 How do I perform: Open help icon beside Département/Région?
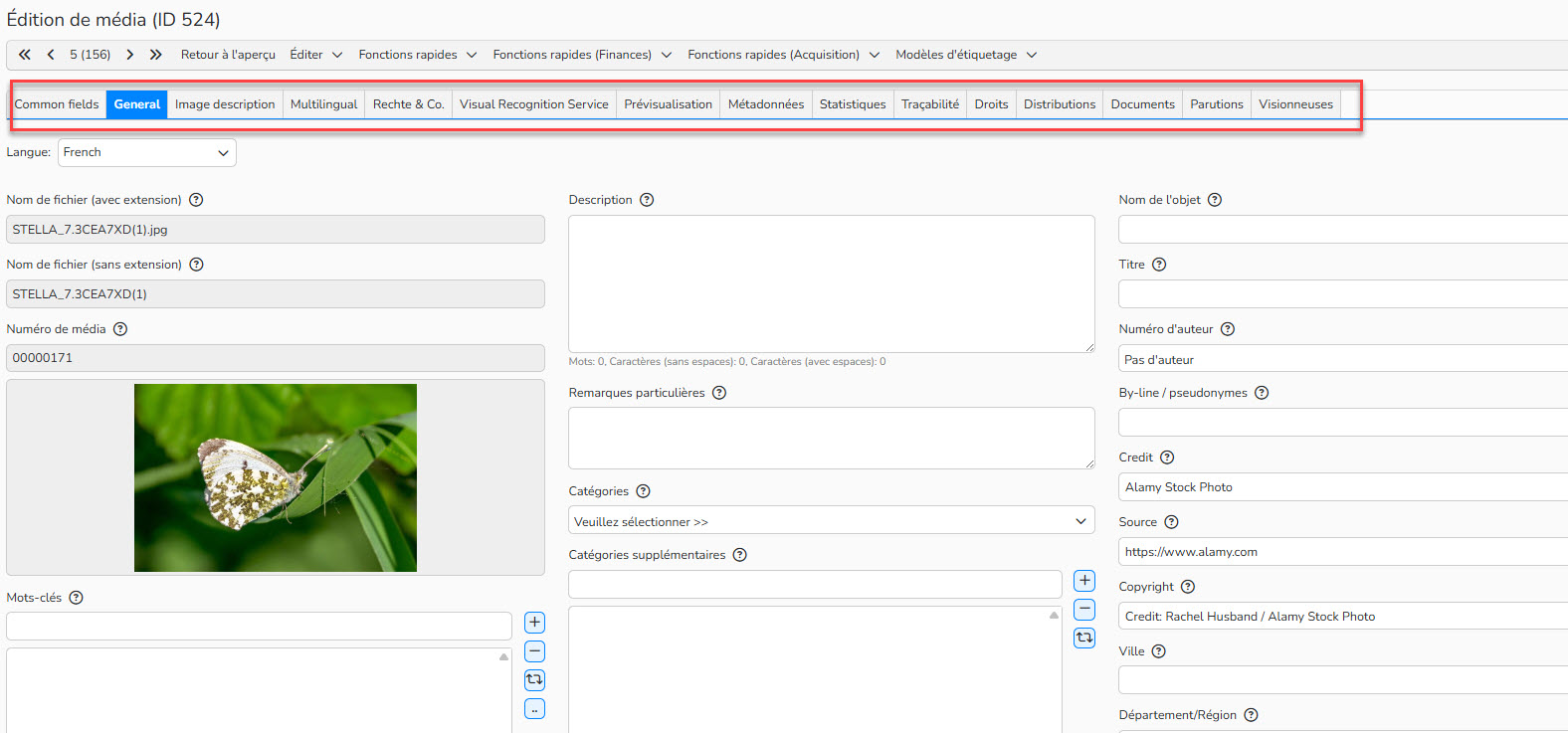[x=1252, y=715]
